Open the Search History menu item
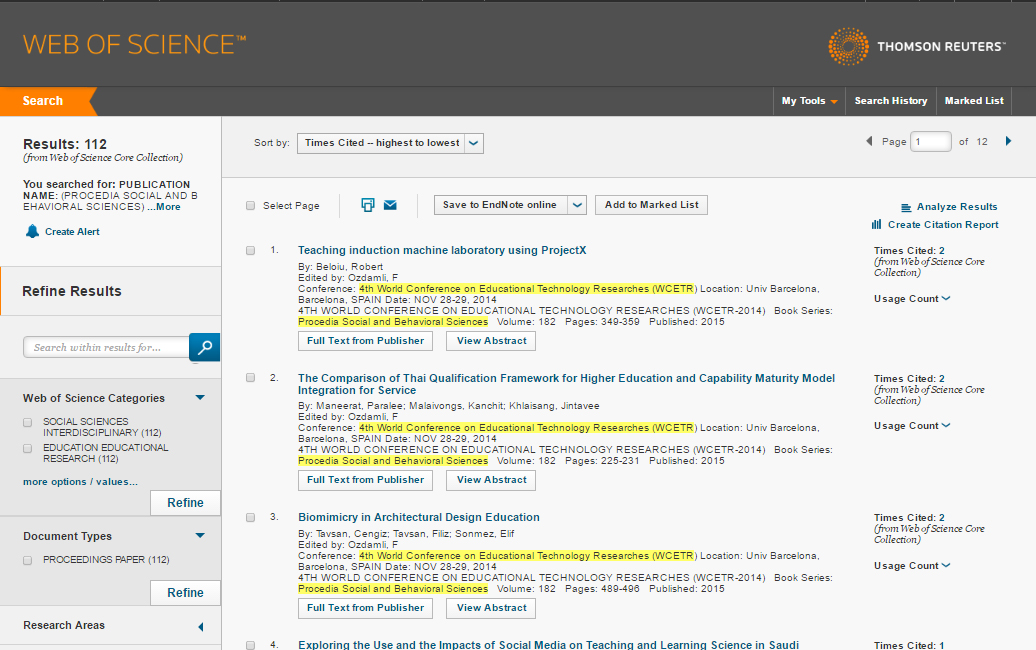Viewport: 1036px width, 650px height. [890, 101]
